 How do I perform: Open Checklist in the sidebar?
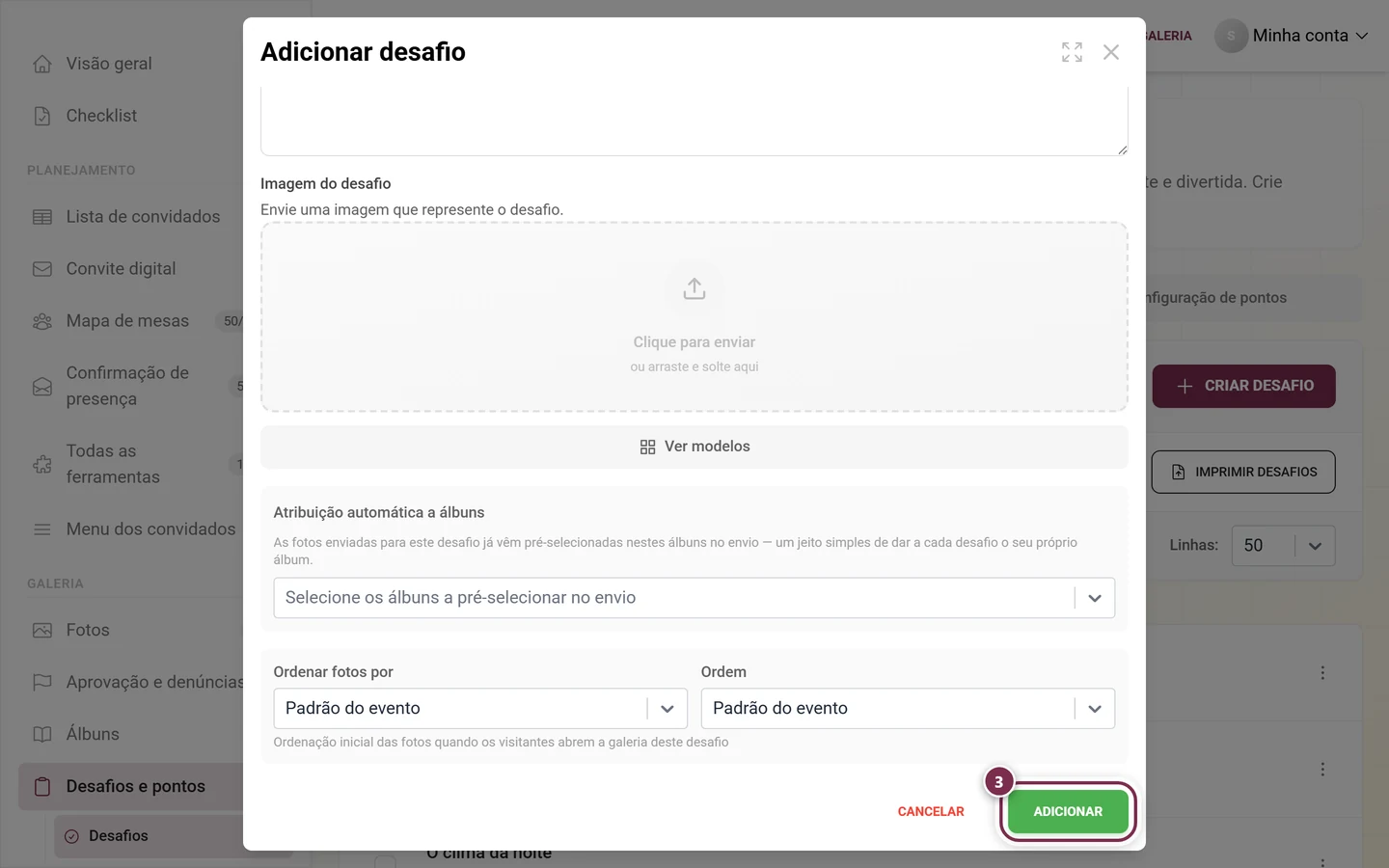(x=101, y=116)
